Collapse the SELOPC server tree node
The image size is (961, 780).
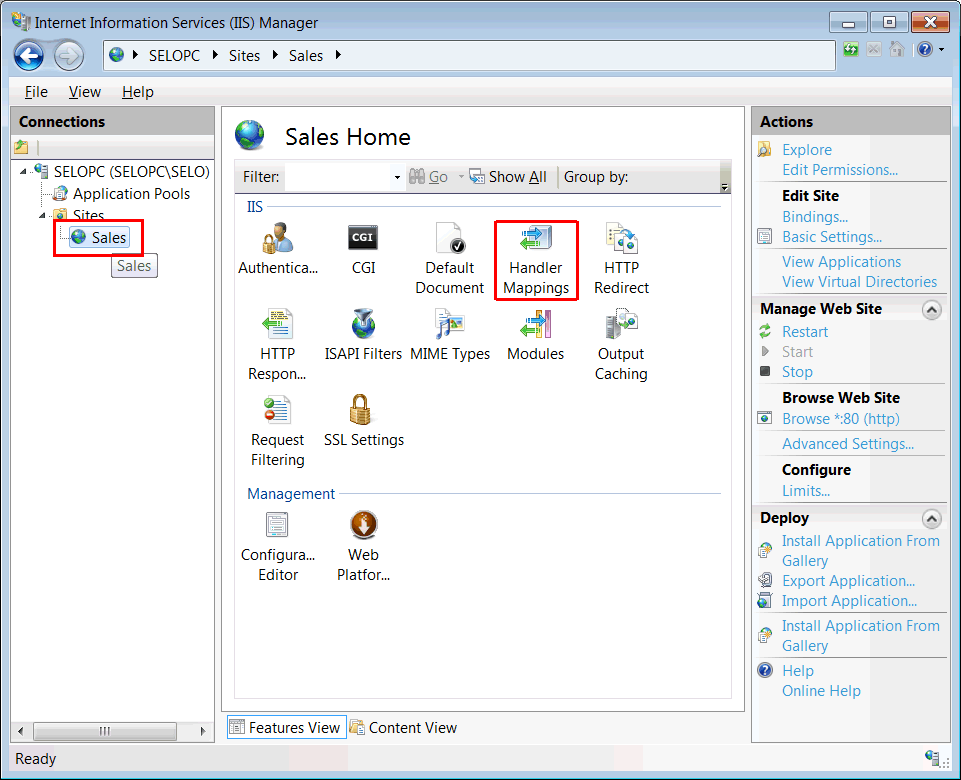click(x=23, y=172)
